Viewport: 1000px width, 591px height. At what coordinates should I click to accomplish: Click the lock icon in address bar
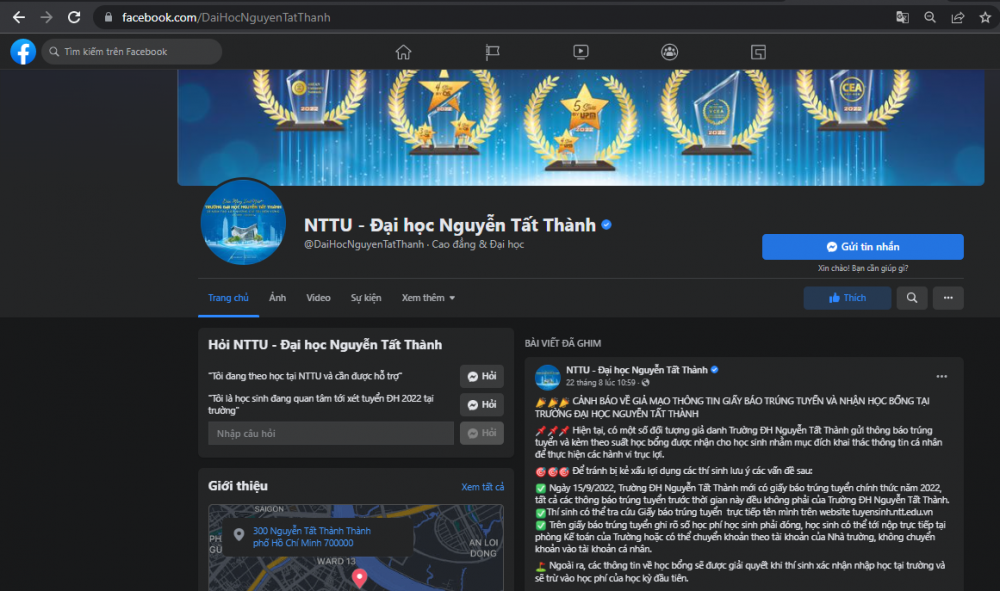108,17
